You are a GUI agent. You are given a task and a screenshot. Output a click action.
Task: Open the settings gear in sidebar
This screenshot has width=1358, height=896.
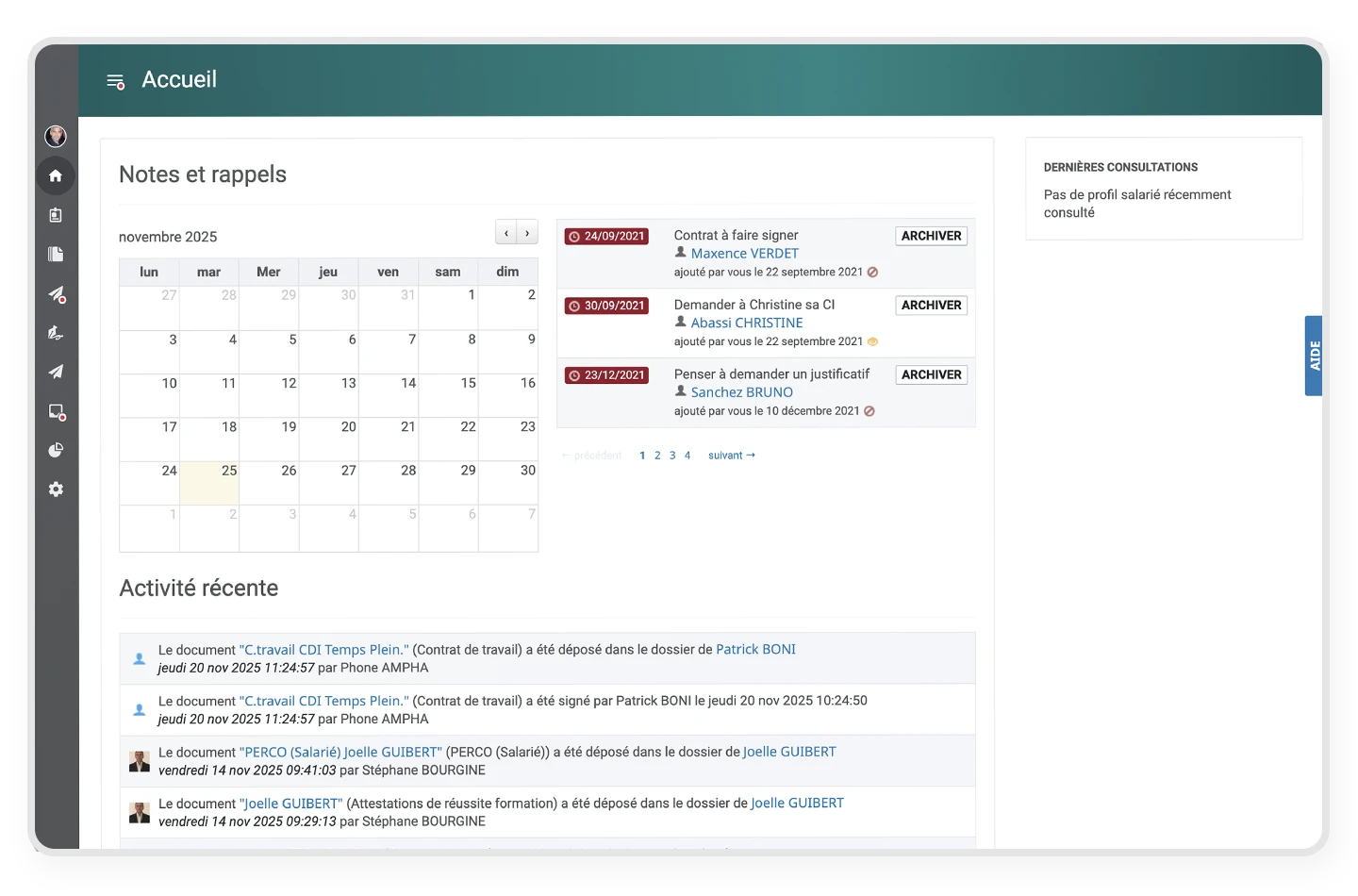56,489
